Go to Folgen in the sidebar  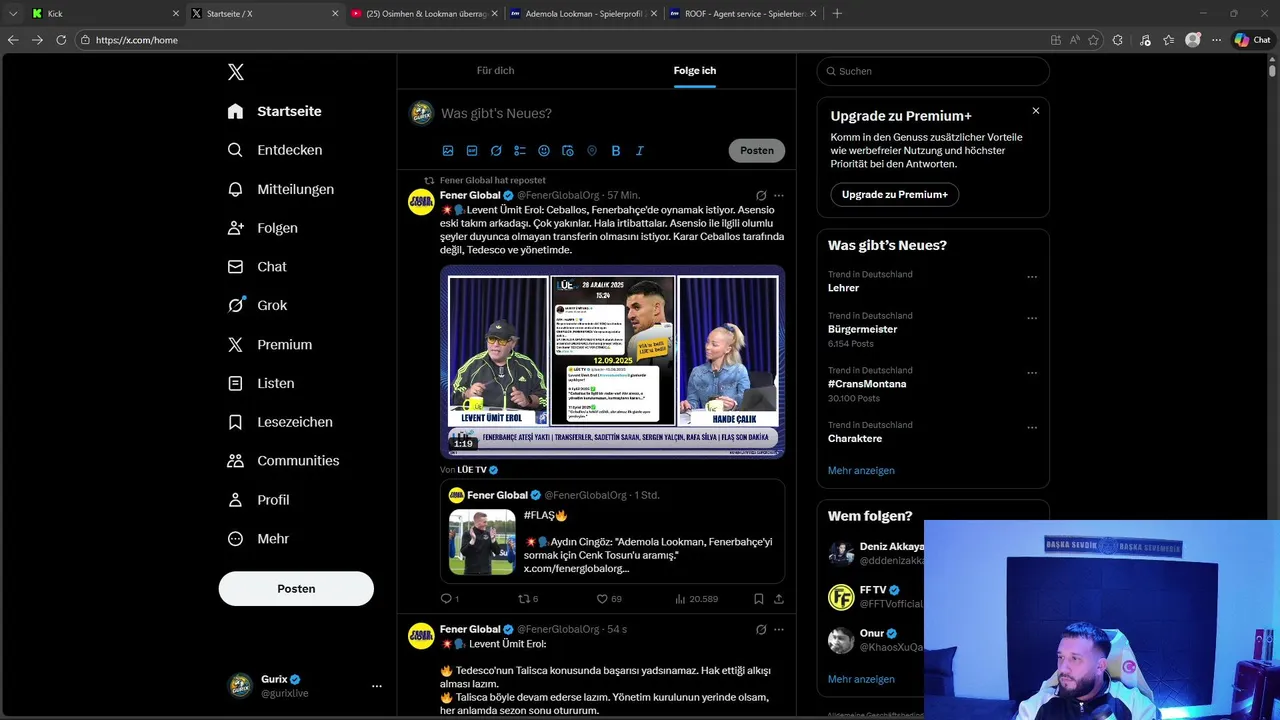click(x=262, y=228)
